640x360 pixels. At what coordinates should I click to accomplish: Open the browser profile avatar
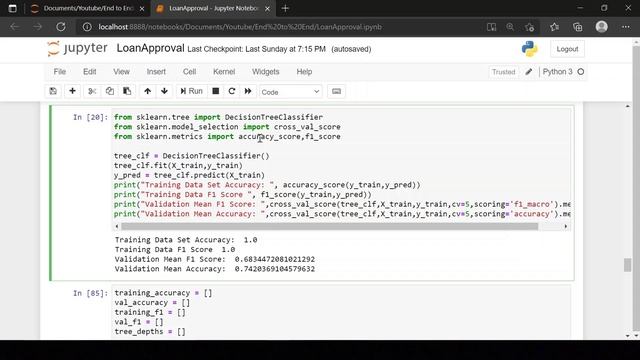602,27
